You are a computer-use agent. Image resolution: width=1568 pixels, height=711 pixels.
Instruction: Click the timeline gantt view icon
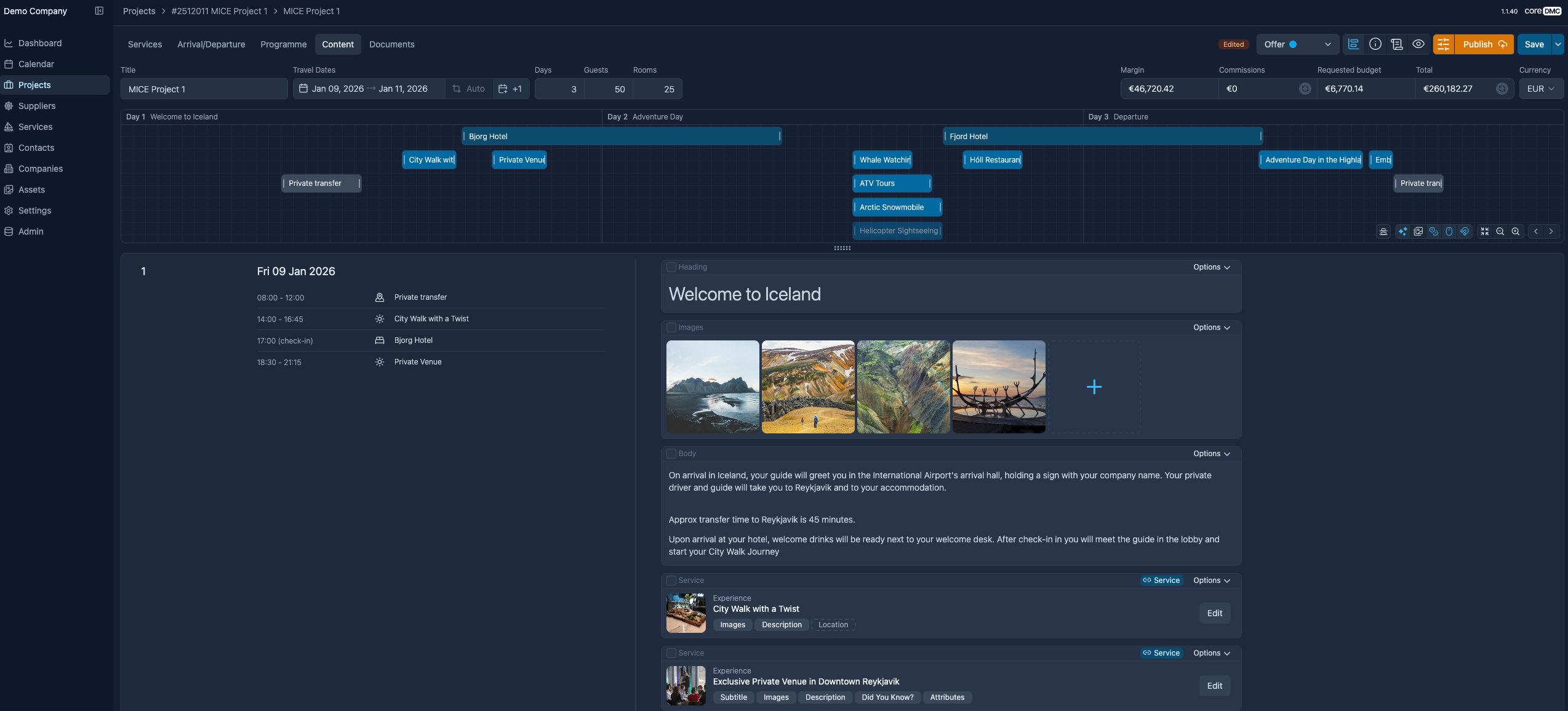[1353, 44]
